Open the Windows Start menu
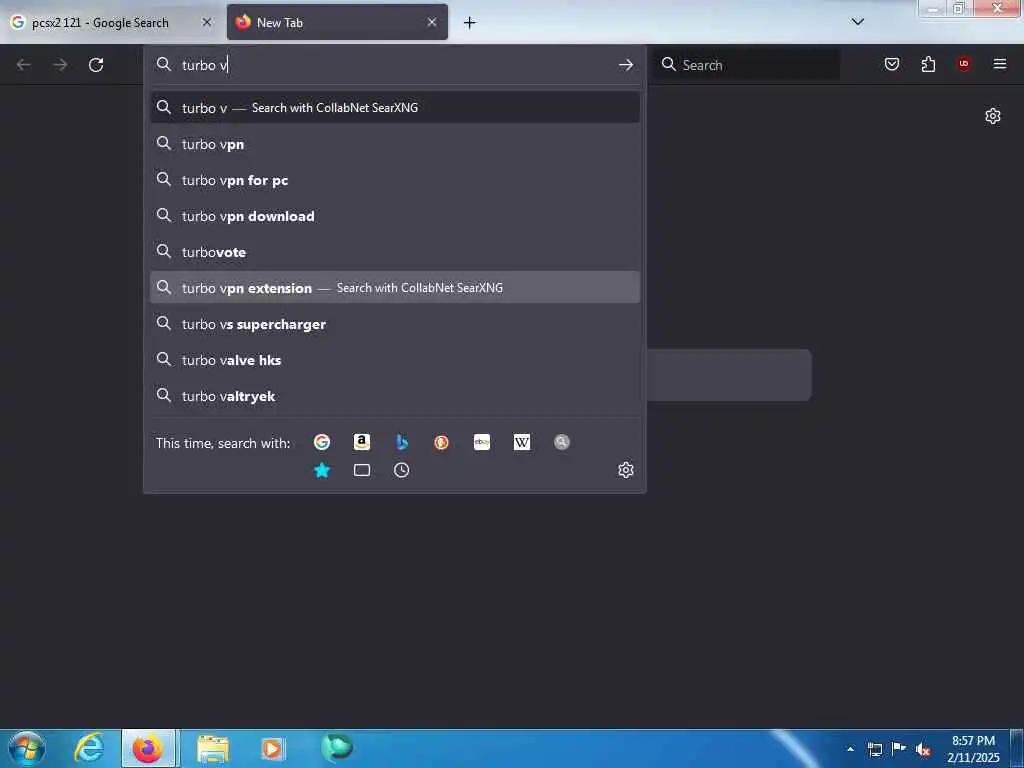The height and width of the screenshot is (768, 1024). [x=27, y=748]
